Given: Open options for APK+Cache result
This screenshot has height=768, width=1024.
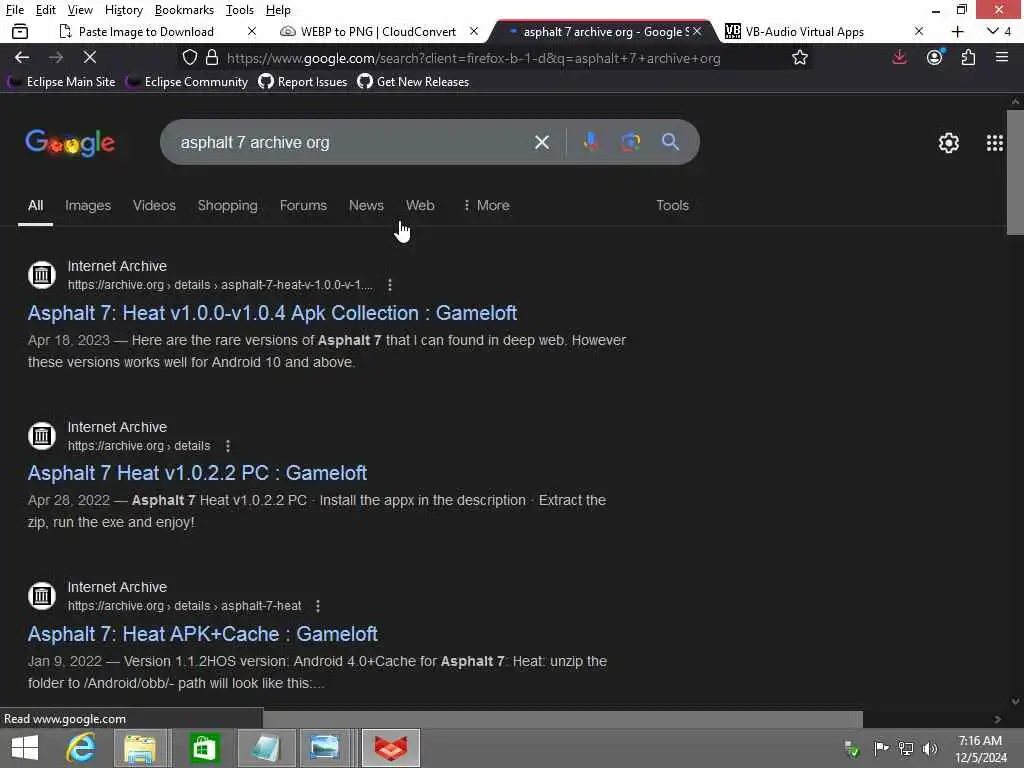Looking at the screenshot, I should (318, 606).
